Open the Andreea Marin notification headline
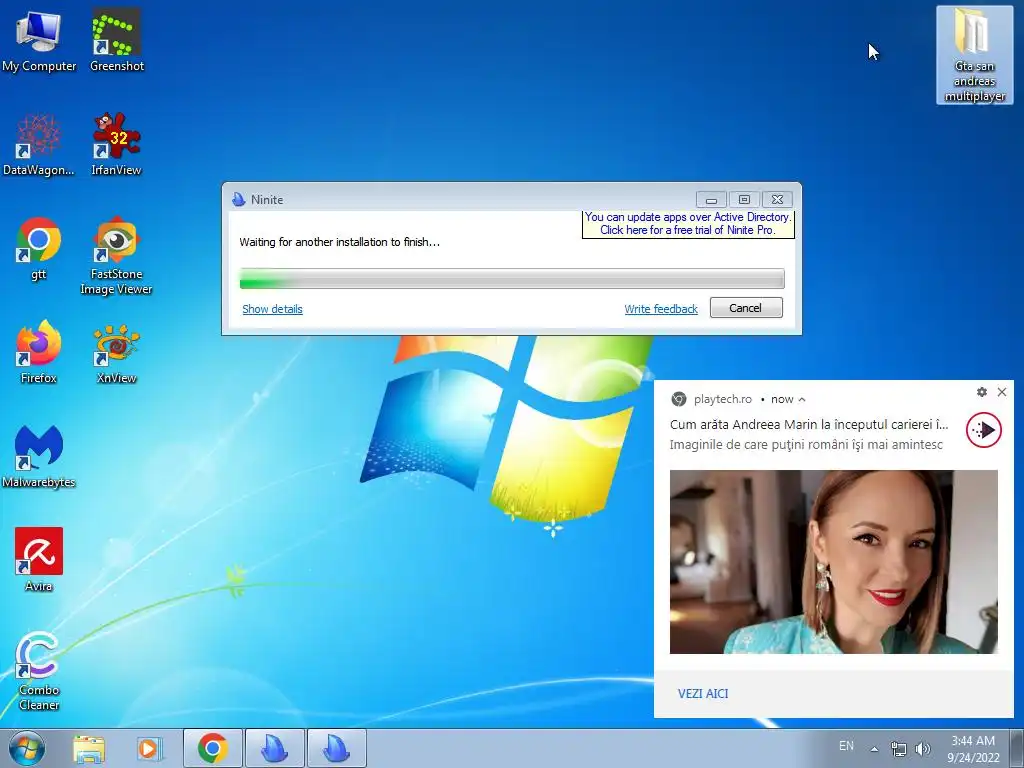This screenshot has height=768, width=1024. (x=809, y=424)
